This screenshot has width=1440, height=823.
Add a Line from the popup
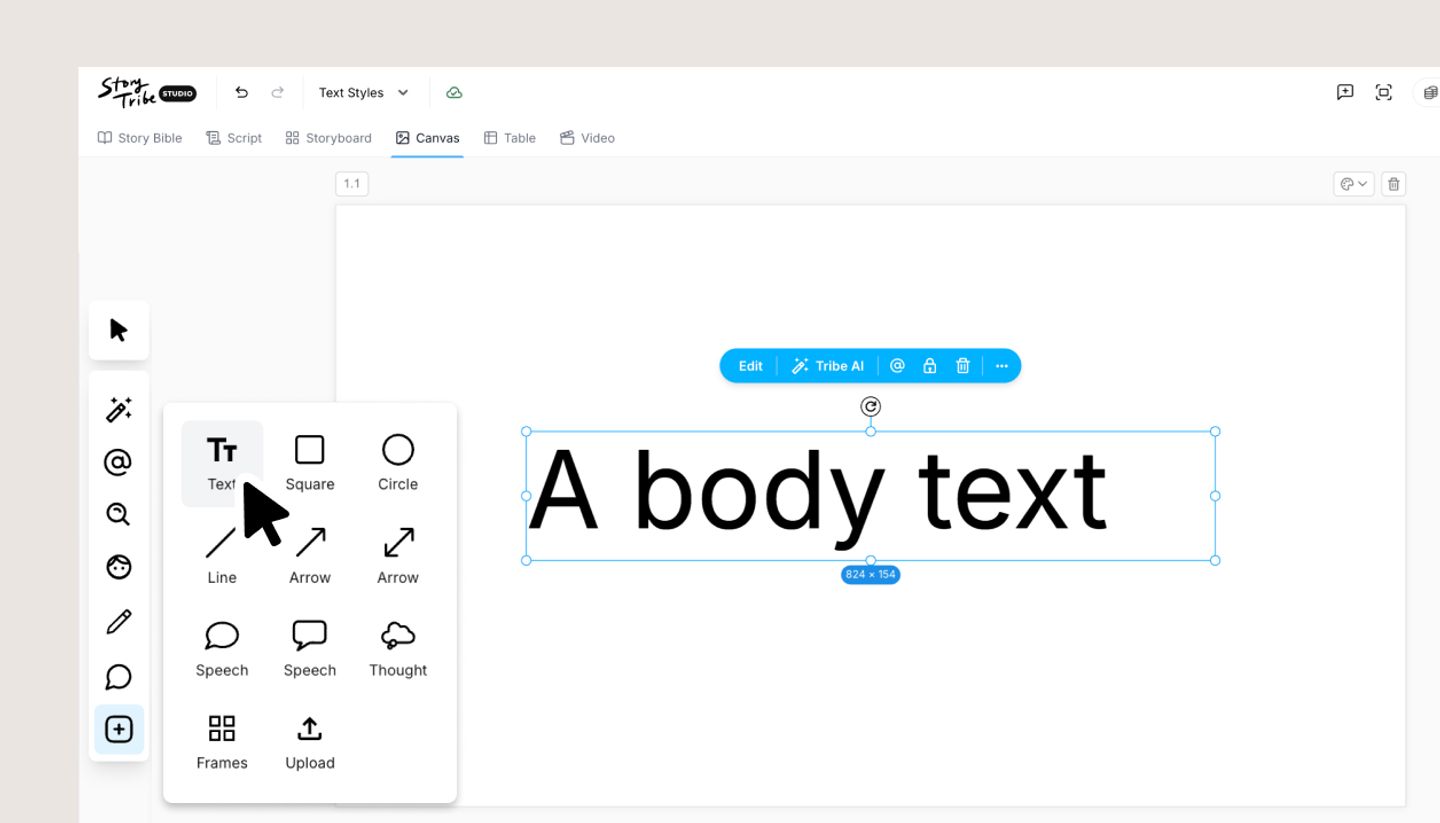coord(222,556)
